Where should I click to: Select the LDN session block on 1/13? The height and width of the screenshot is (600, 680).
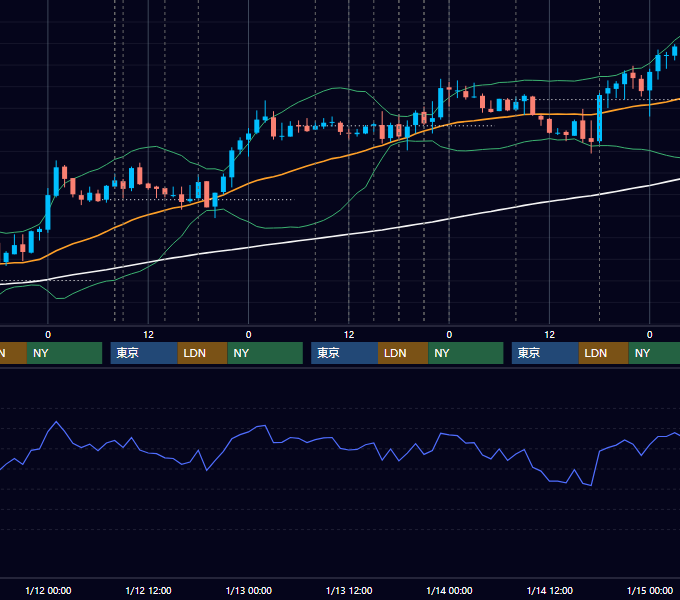(403, 353)
